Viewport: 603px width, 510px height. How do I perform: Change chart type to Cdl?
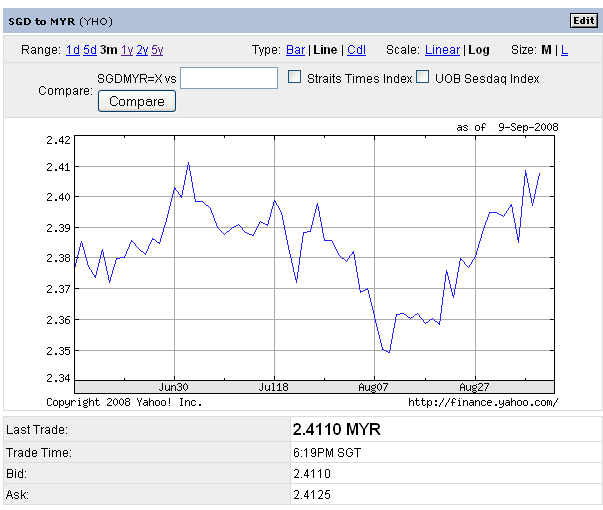[356, 50]
